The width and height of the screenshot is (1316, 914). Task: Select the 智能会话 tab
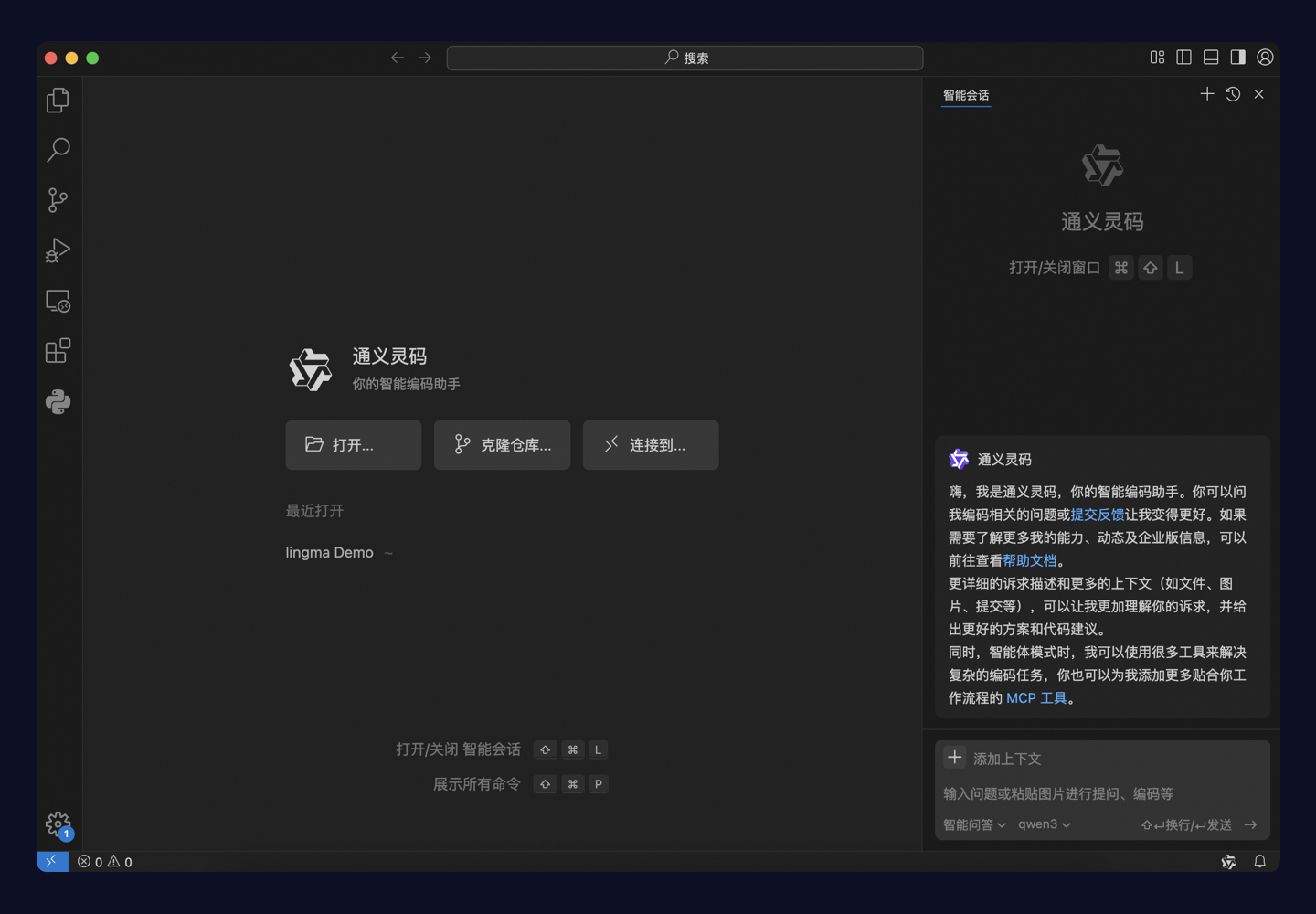coord(966,95)
